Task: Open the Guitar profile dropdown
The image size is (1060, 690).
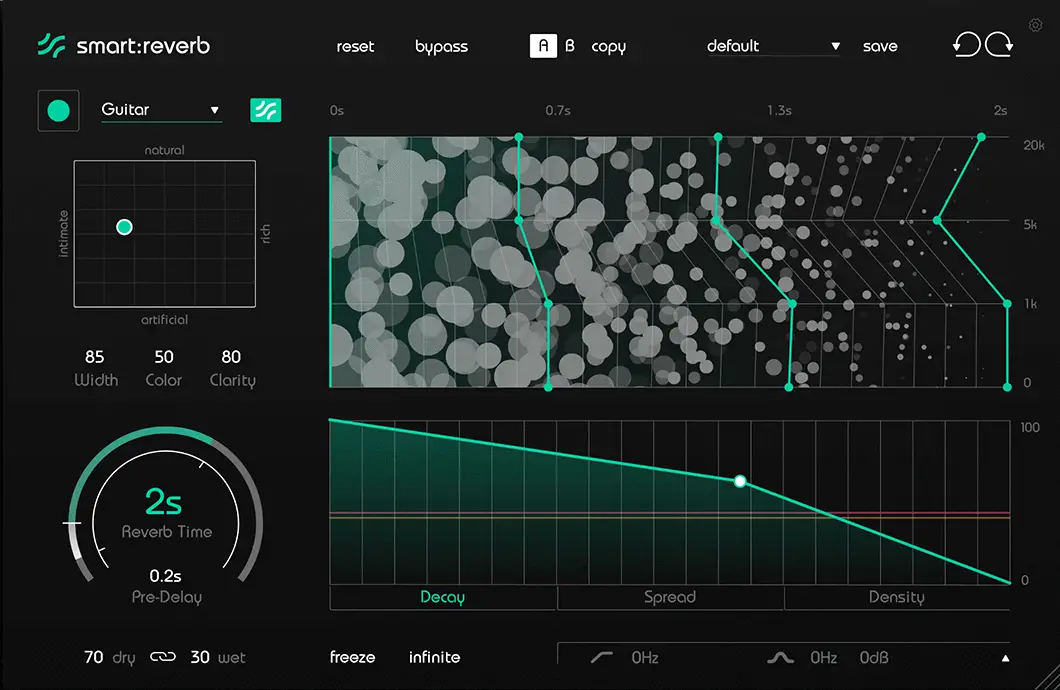Action: click(161, 109)
